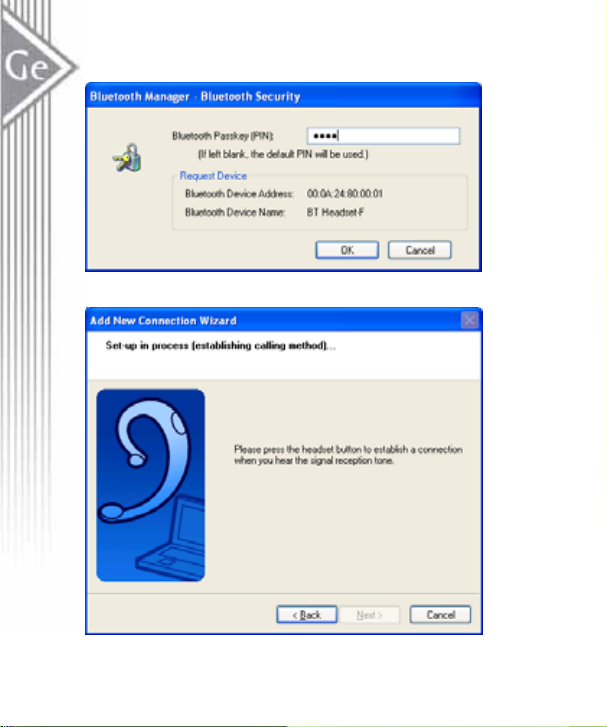Close the Add New Connection Wizard window
The image size is (607, 727).
point(469,320)
